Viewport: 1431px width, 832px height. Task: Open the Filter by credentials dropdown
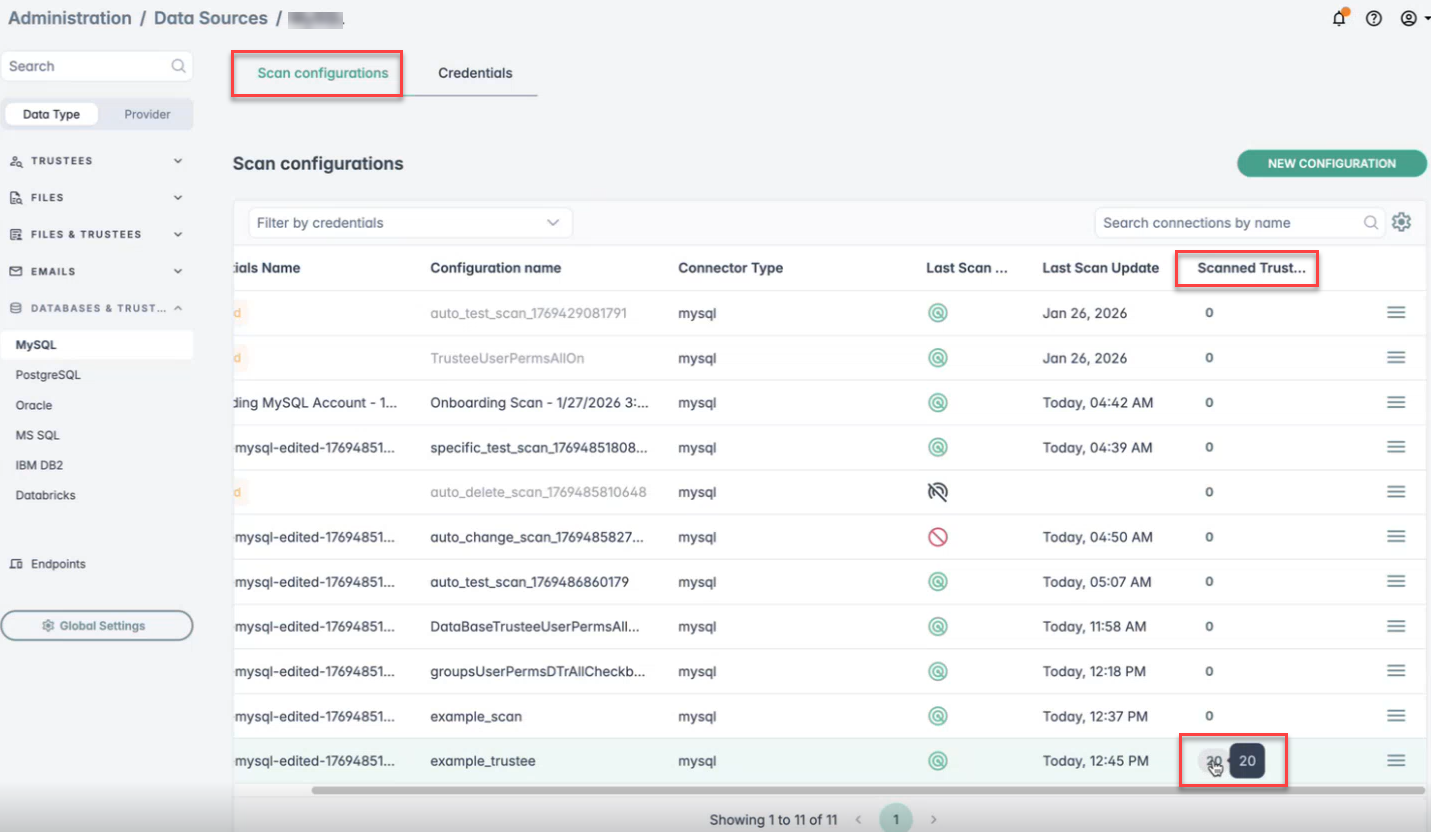tap(409, 223)
